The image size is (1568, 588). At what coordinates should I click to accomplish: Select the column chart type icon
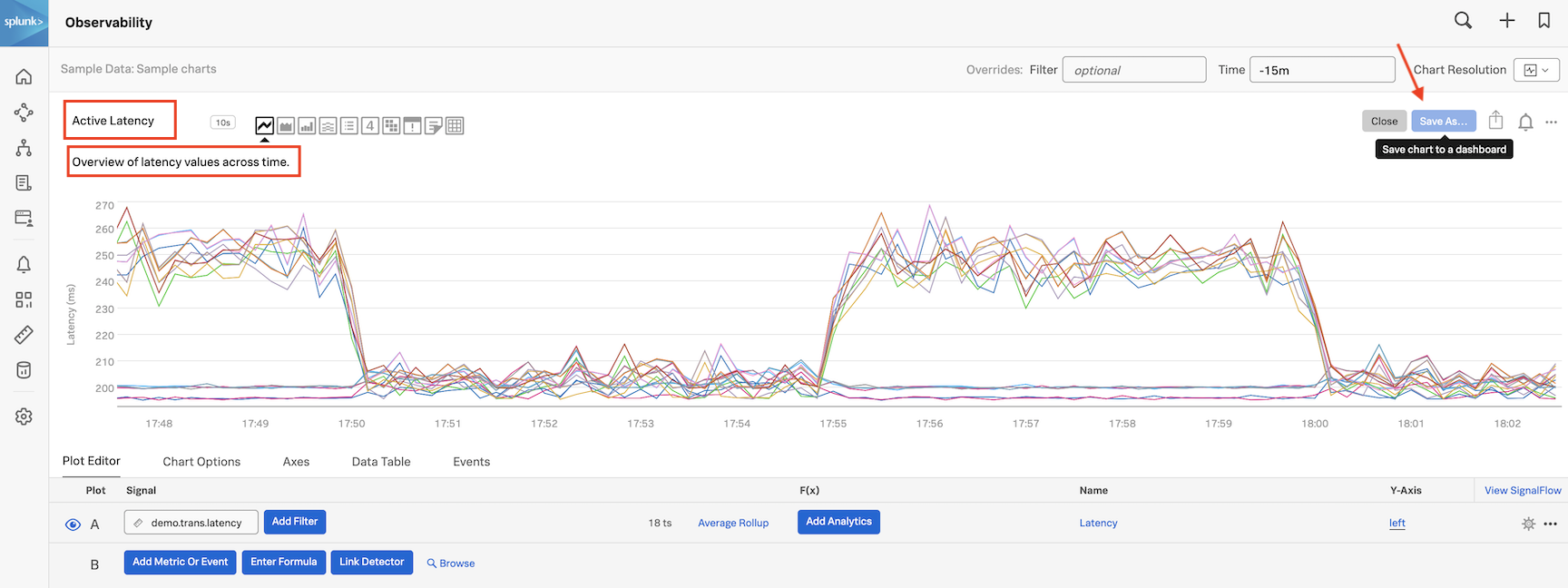307,126
